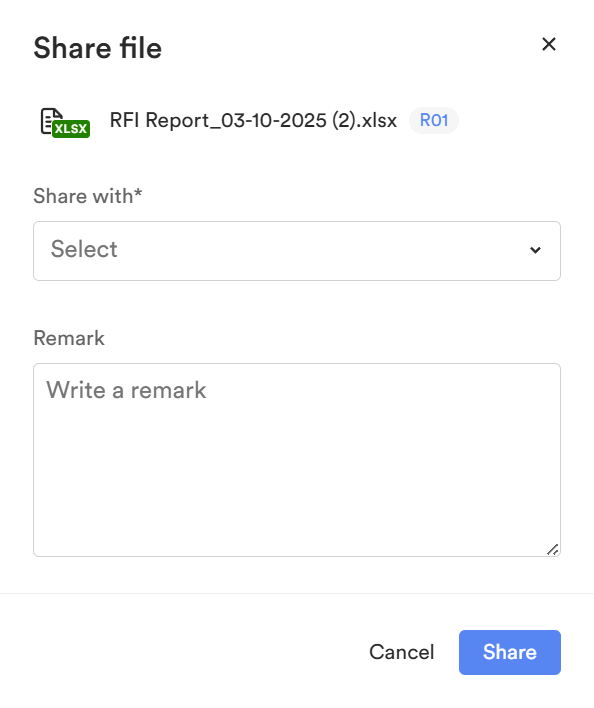594x708 pixels.
Task: Click the R01 revision badge
Action: pyautogui.click(x=434, y=121)
